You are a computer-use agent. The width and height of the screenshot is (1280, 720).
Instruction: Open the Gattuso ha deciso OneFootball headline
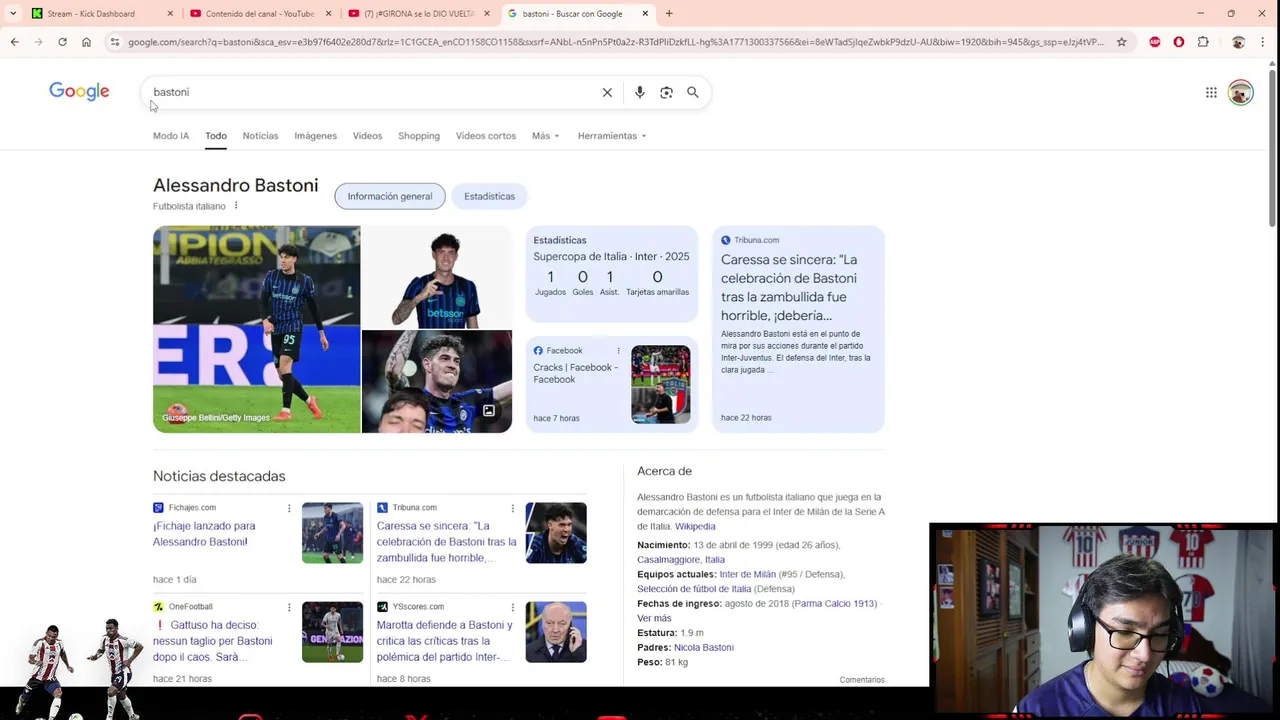click(212, 641)
